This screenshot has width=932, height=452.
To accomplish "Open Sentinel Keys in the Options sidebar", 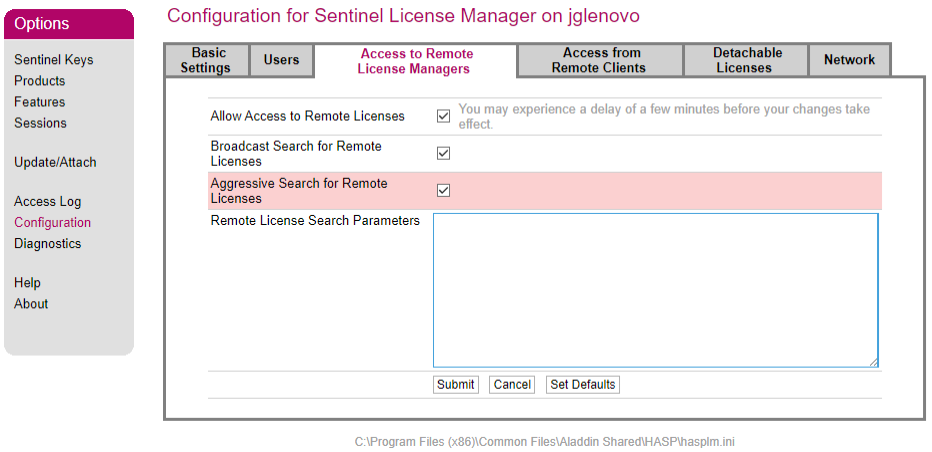I will pyautogui.click(x=53, y=60).
